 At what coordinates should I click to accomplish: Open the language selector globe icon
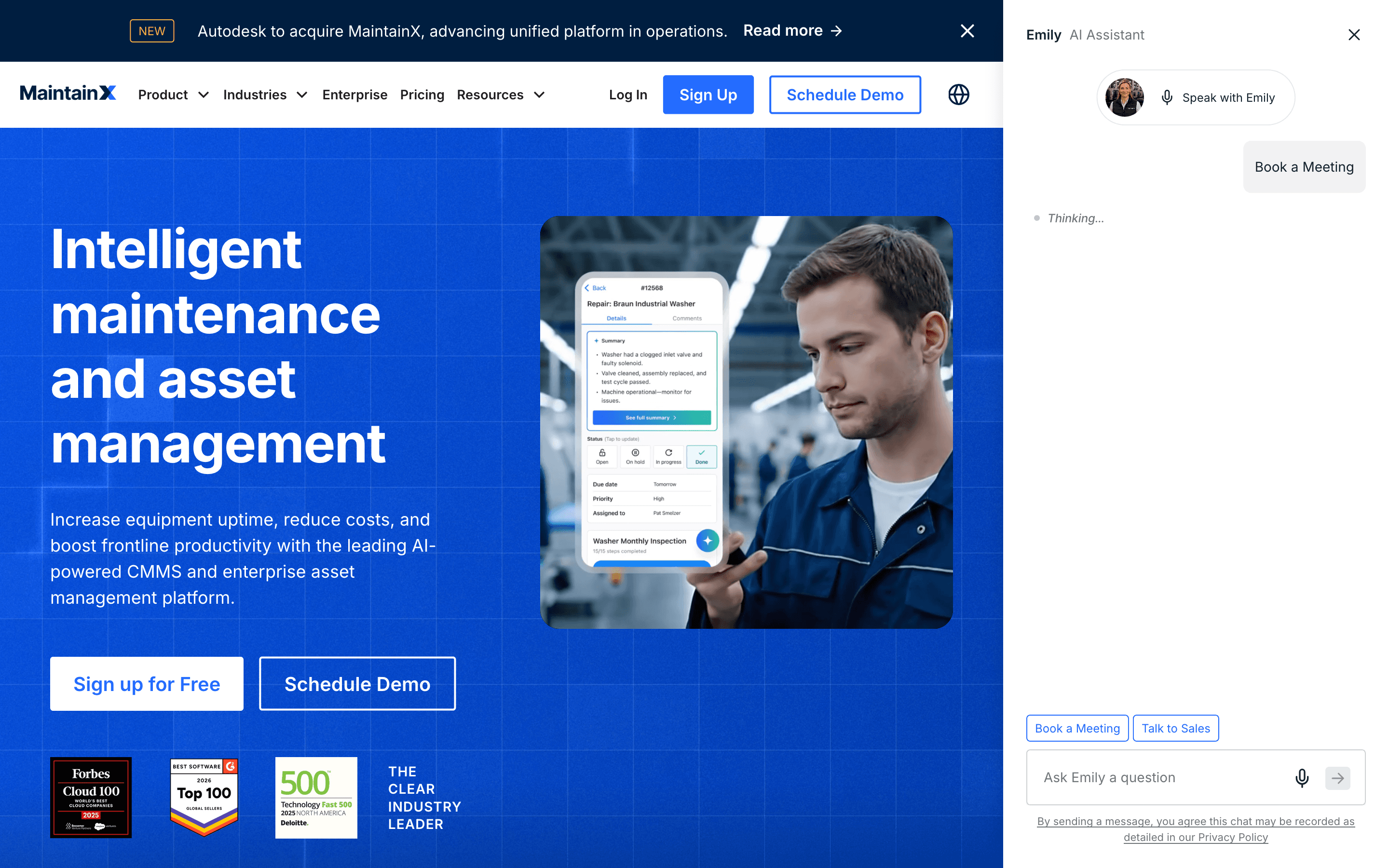958,95
